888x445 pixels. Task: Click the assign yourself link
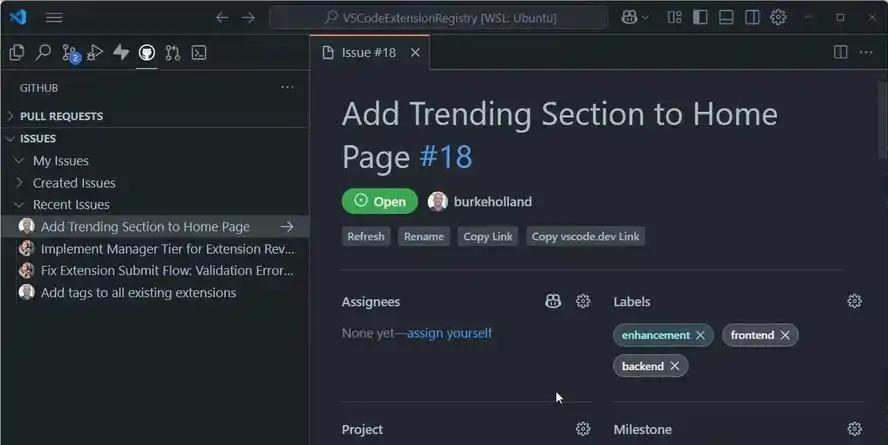449,333
